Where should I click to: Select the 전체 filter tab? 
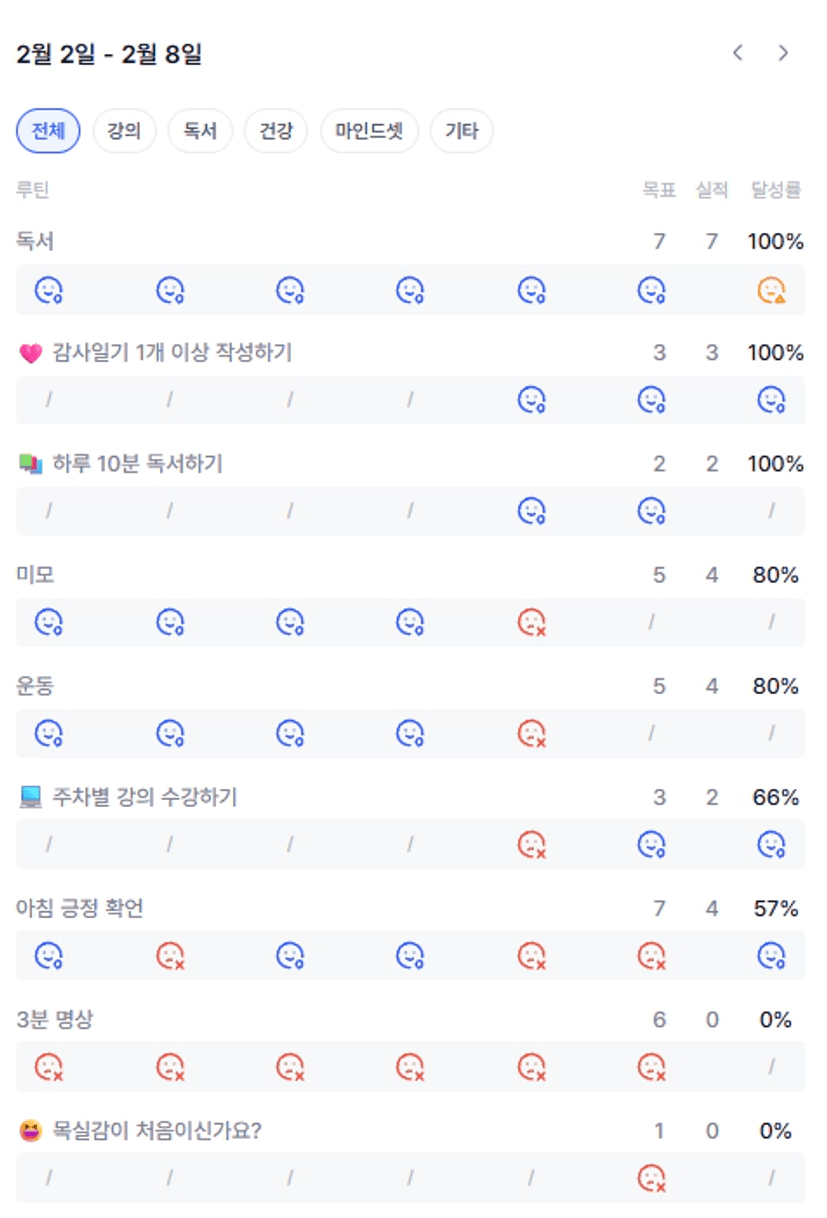click(x=48, y=131)
